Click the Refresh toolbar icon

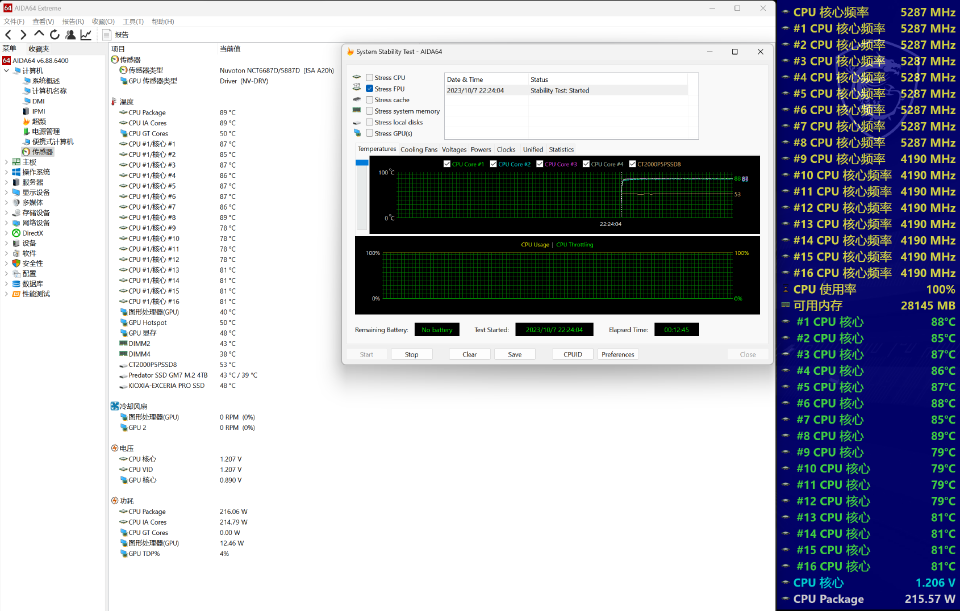pyautogui.click(x=54, y=34)
